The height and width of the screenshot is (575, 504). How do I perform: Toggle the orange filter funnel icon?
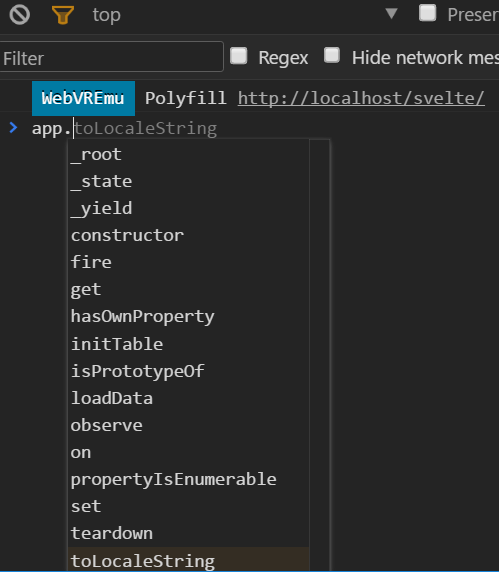point(63,15)
